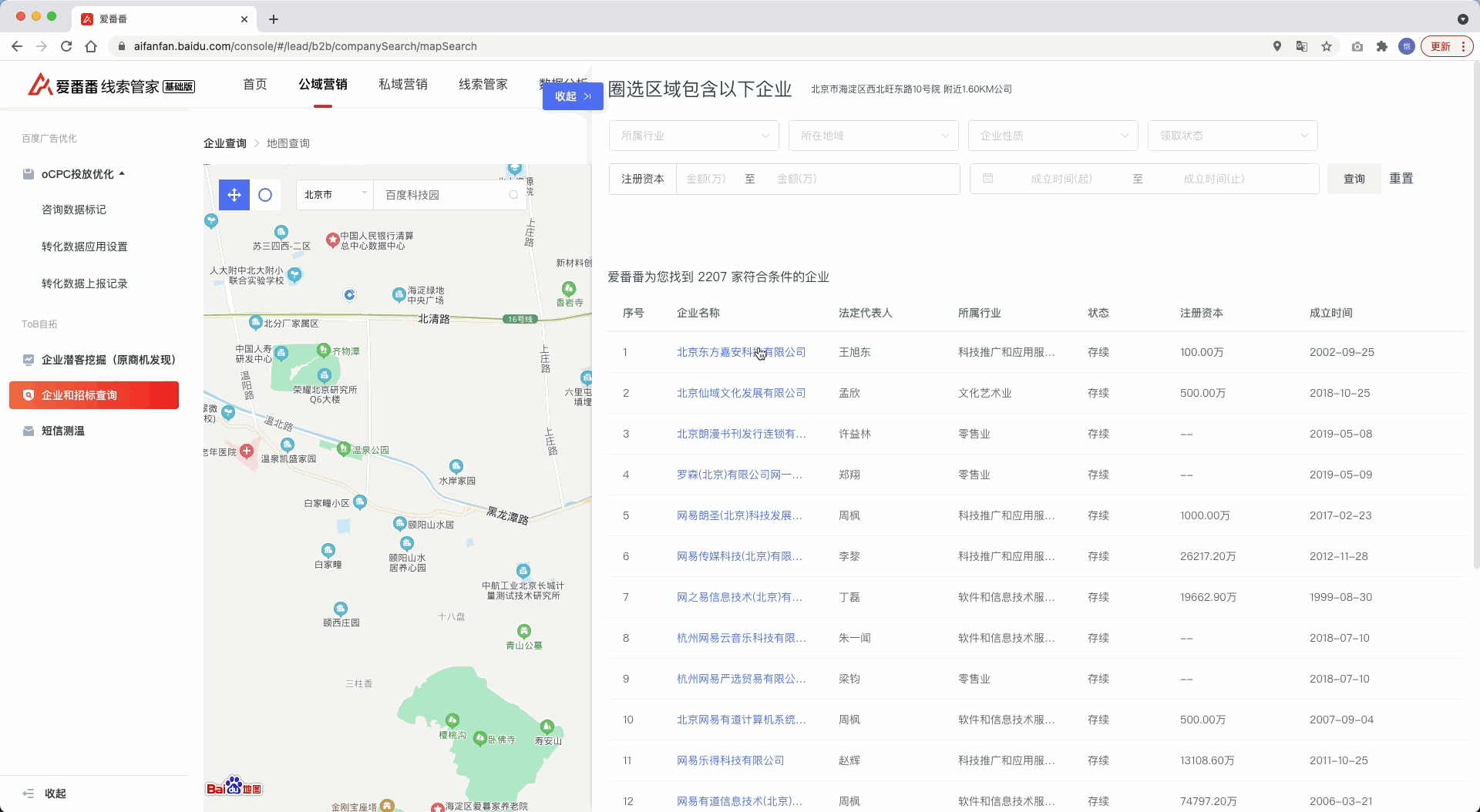
Task: Open the browser profile avatar
Action: click(x=1407, y=46)
